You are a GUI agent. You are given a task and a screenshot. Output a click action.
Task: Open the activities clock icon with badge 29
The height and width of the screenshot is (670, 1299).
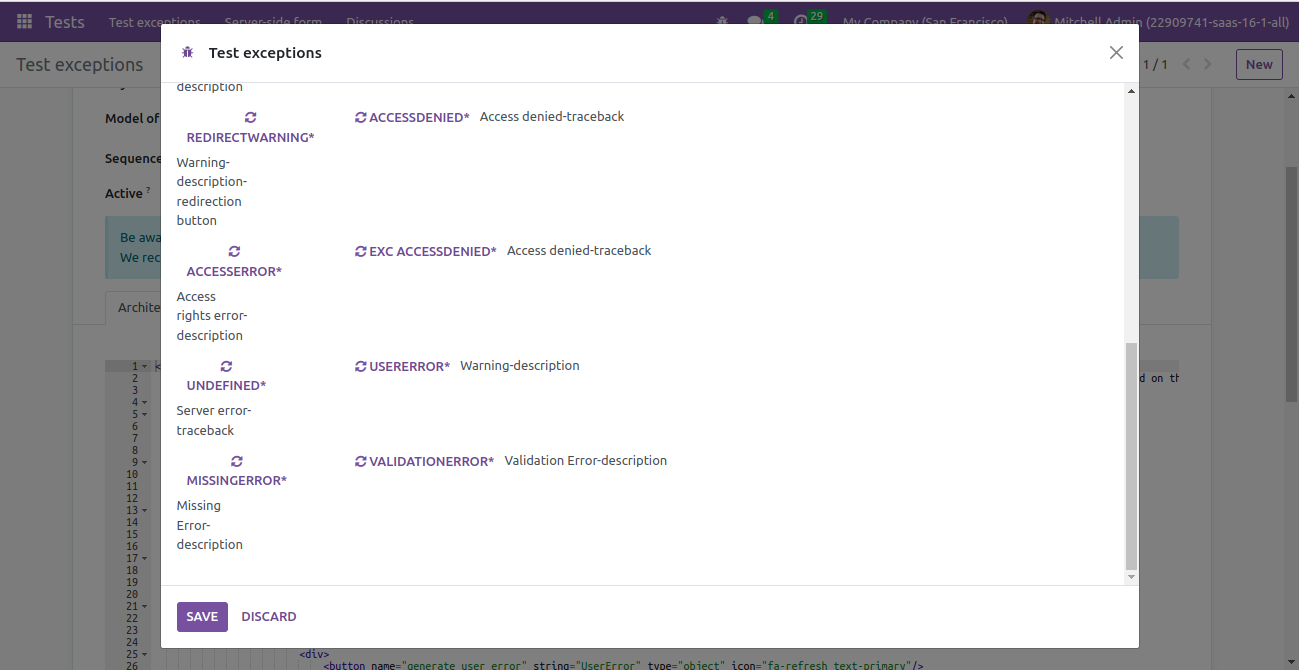pyautogui.click(x=808, y=21)
